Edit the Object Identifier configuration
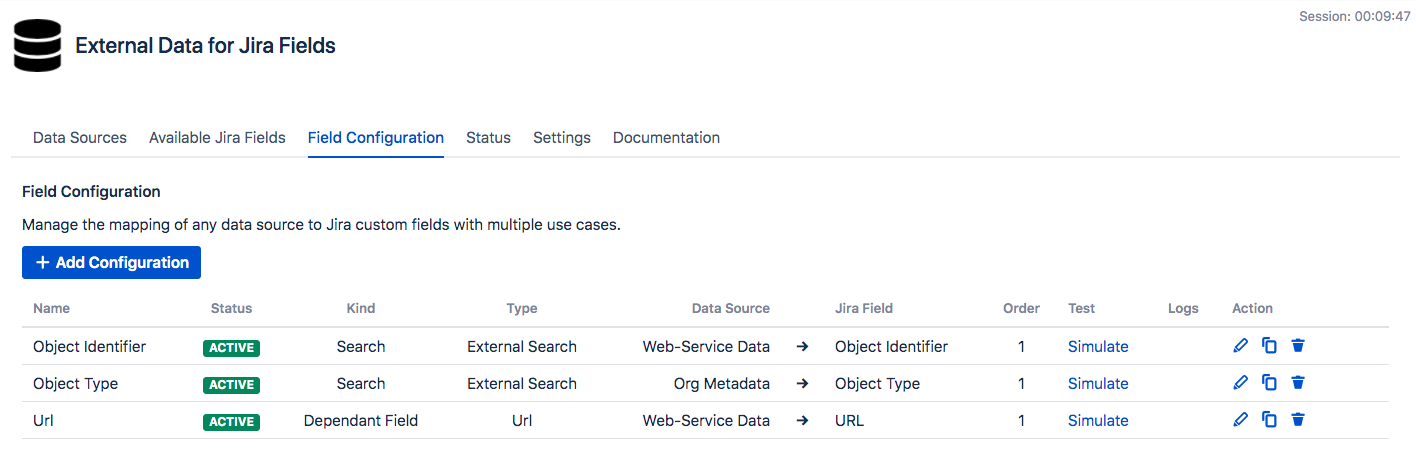Image resolution: width=1416 pixels, height=469 pixels. [1241, 346]
